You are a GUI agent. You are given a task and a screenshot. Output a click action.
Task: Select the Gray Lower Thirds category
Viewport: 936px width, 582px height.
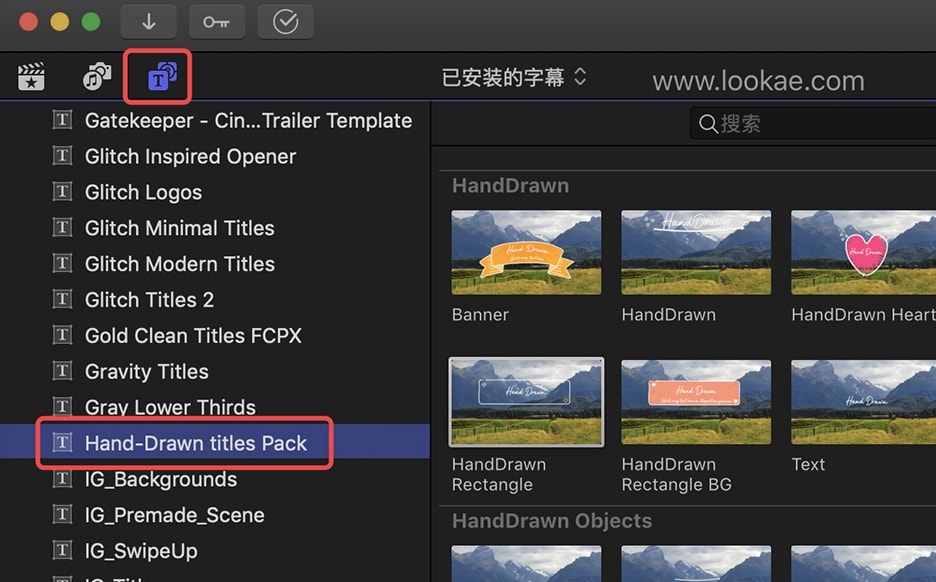click(x=170, y=407)
